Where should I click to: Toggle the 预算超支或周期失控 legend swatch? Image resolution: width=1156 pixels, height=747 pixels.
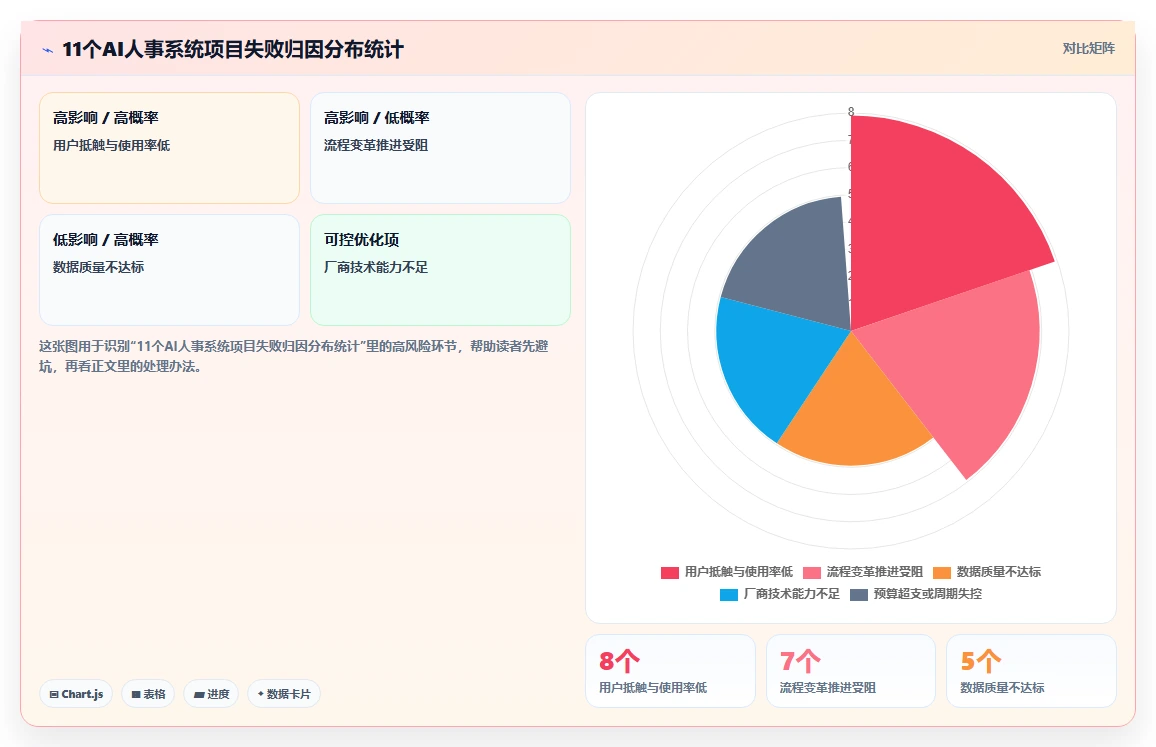click(x=859, y=594)
